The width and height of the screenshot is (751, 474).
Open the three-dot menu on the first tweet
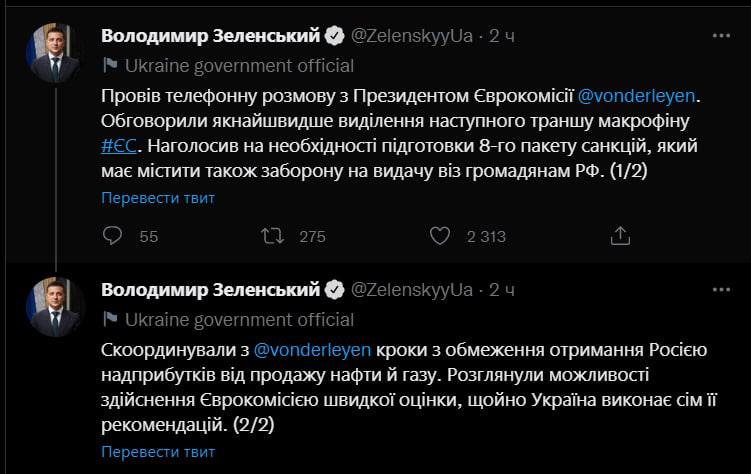pos(720,36)
